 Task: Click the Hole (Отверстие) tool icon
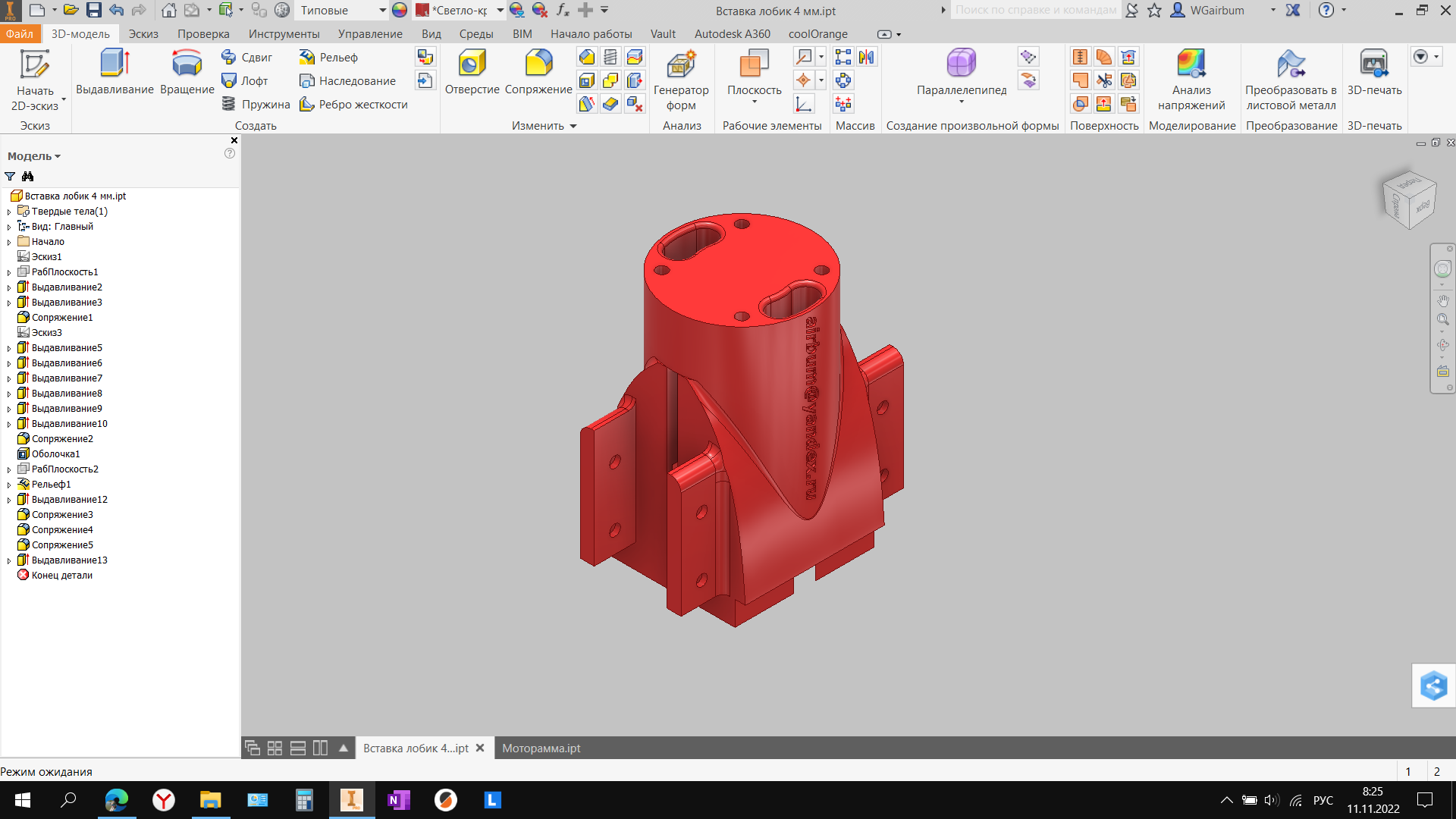[x=472, y=64]
